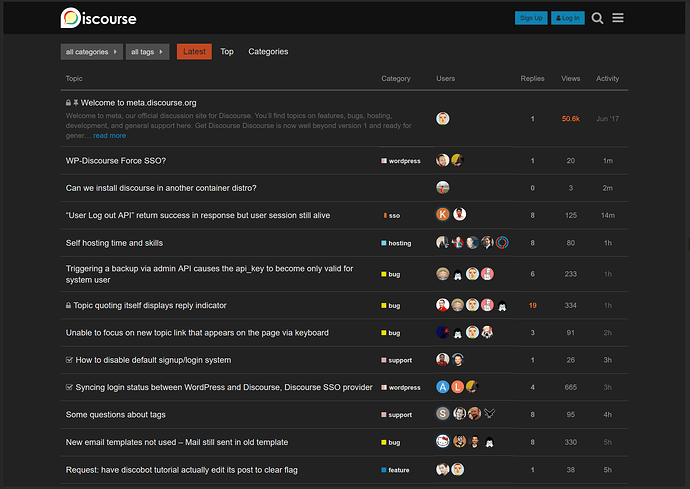The height and width of the screenshot is (489, 690).
Task: Click first avatar on Topic quoting itself row
Action: point(443,305)
